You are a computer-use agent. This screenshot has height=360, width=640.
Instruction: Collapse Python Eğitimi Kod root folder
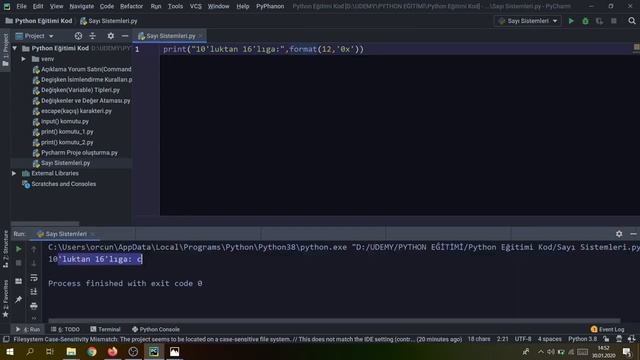[x=15, y=48]
